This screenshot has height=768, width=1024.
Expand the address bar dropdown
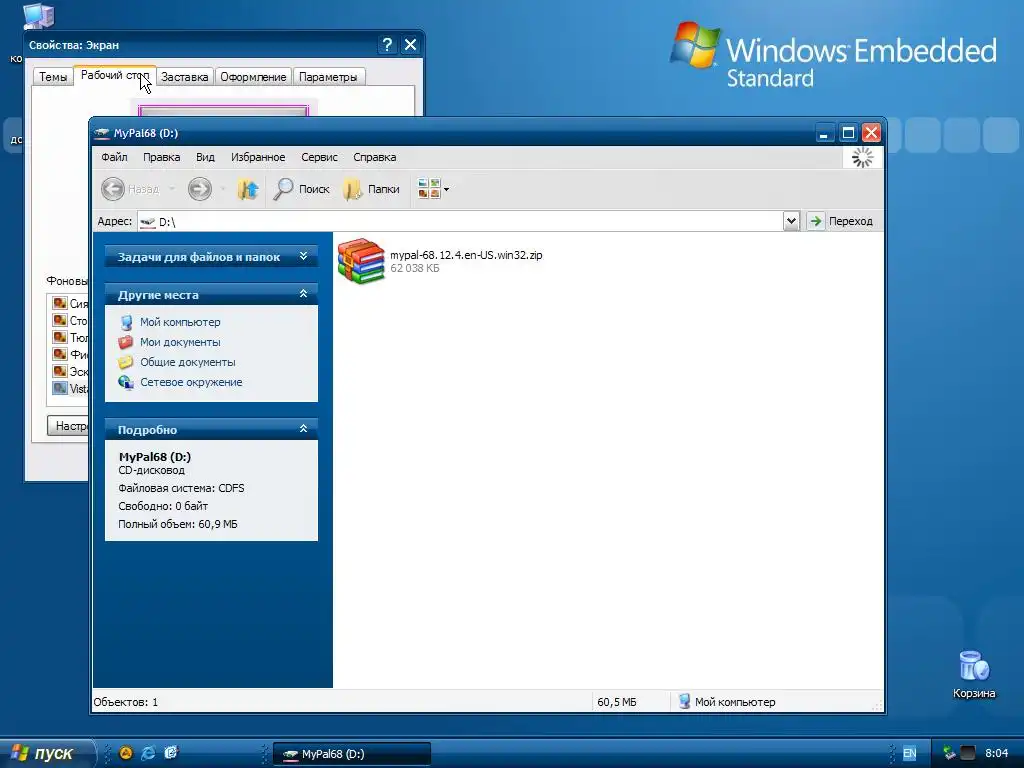(x=791, y=221)
